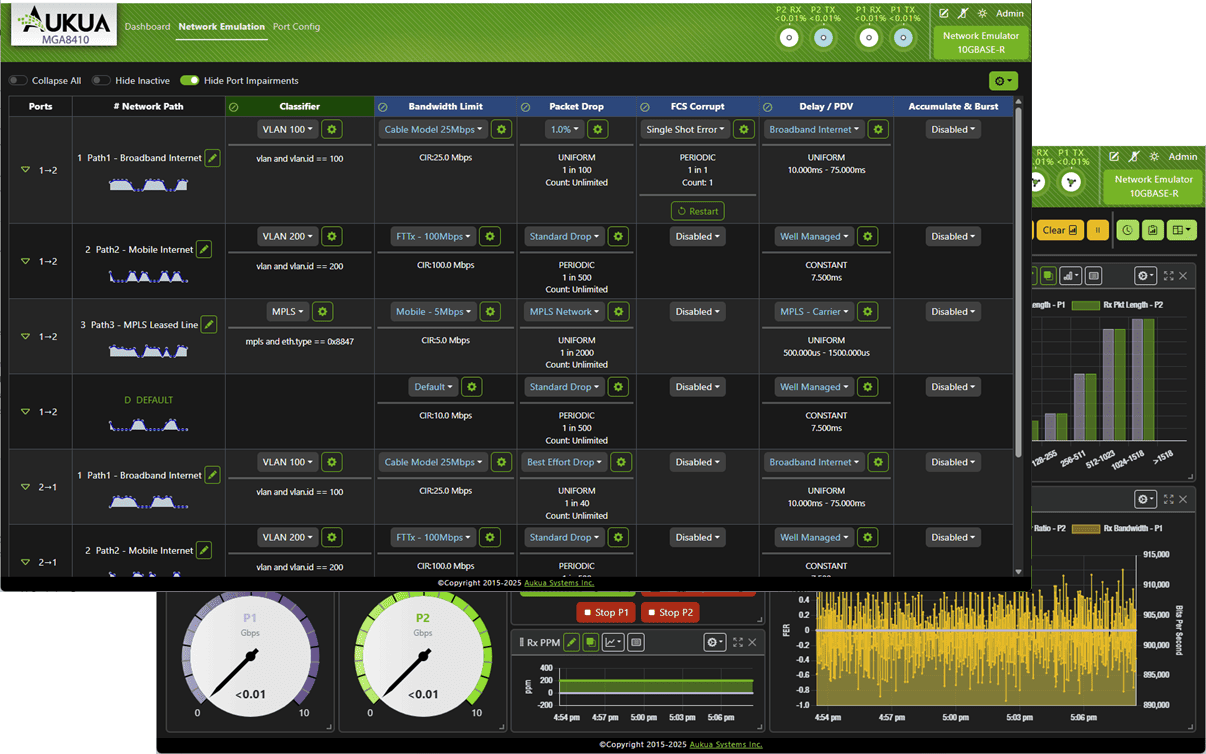Screen dimensions: 1206x754
Task: Click the gear next to Mobile - 5Mbps
Action: (490, 312)
